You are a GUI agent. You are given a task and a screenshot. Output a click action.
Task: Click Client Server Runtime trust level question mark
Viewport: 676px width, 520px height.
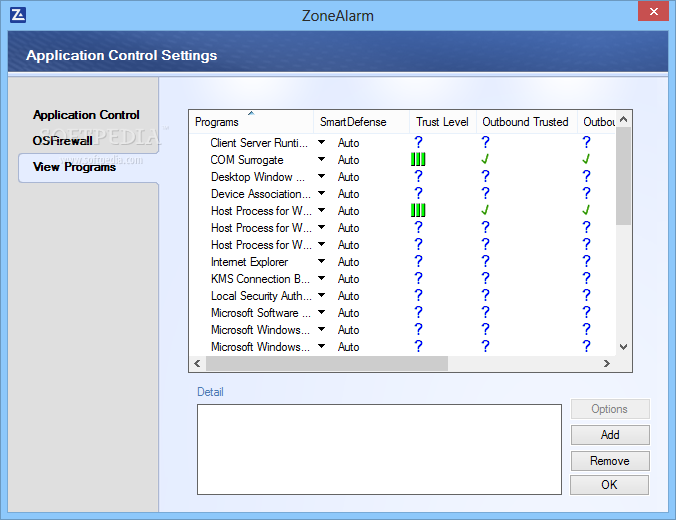418,142
